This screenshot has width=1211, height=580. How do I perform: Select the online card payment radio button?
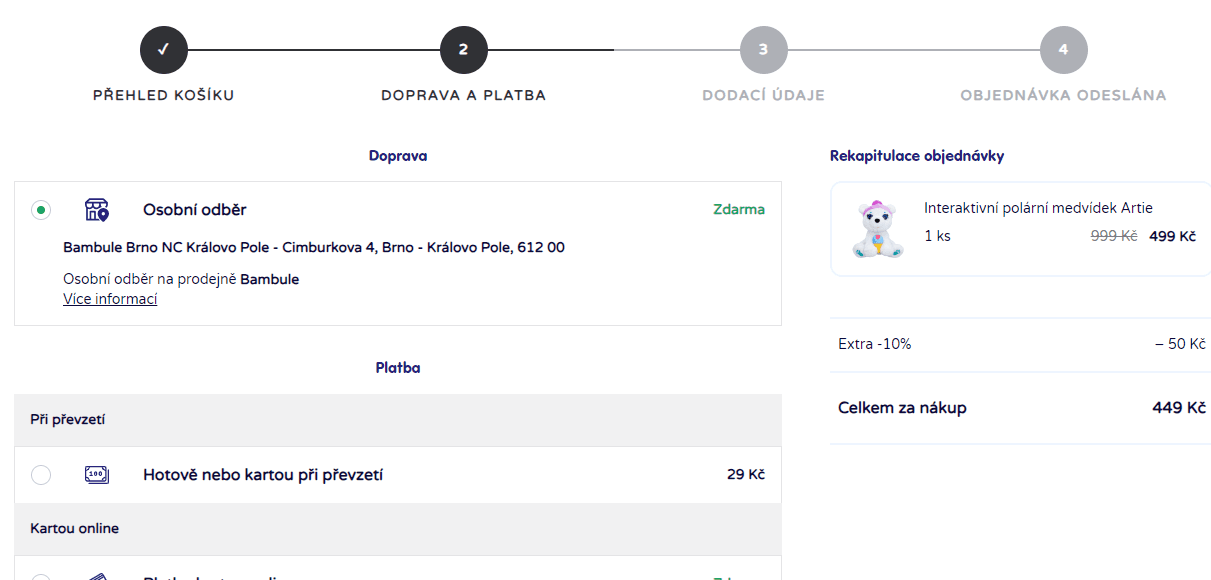pos(41,577)
